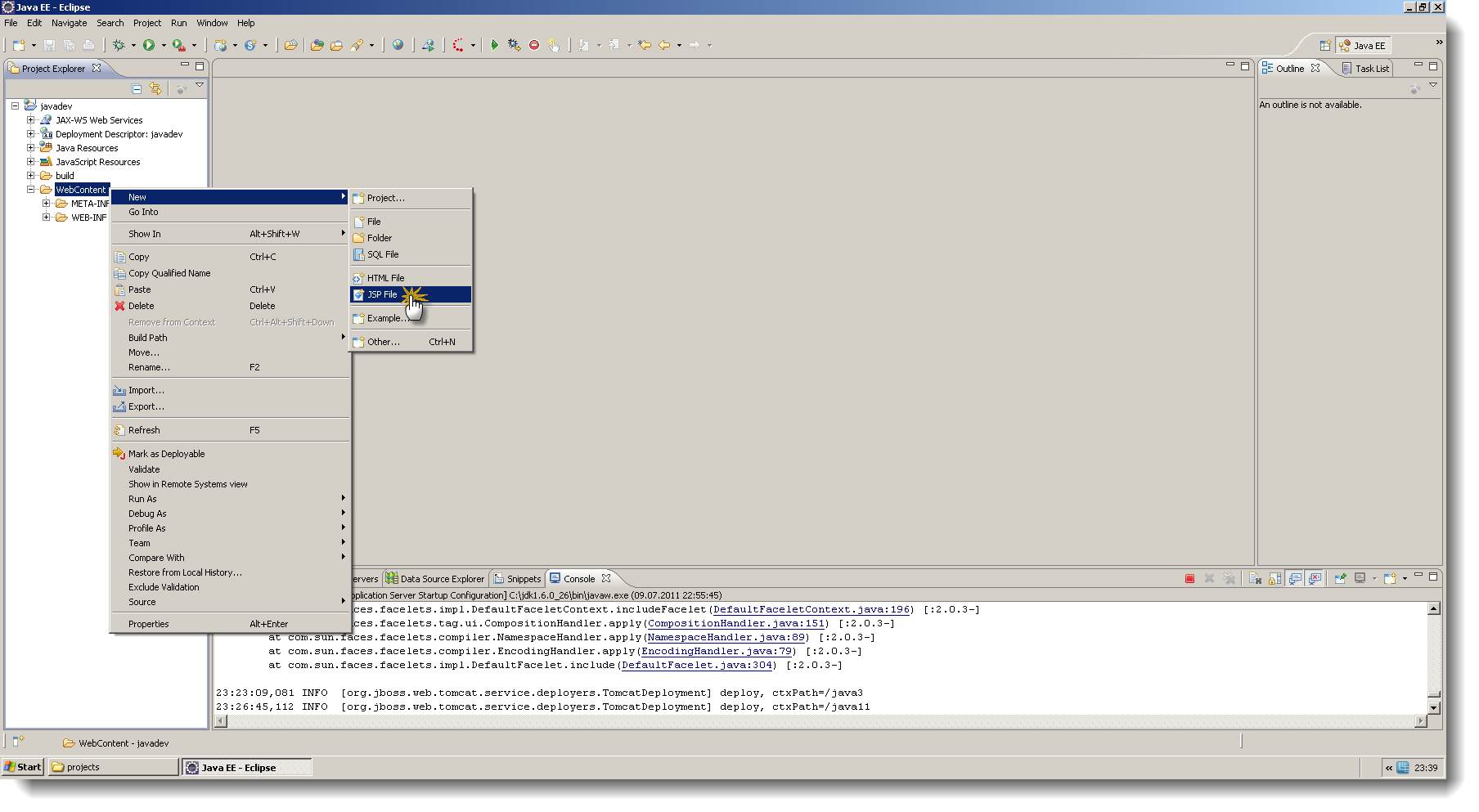The height and width of the screenshot is (812, 1479).
Task: Disable Show Console When Standard Error Changes
Action: coord(1313,578)
